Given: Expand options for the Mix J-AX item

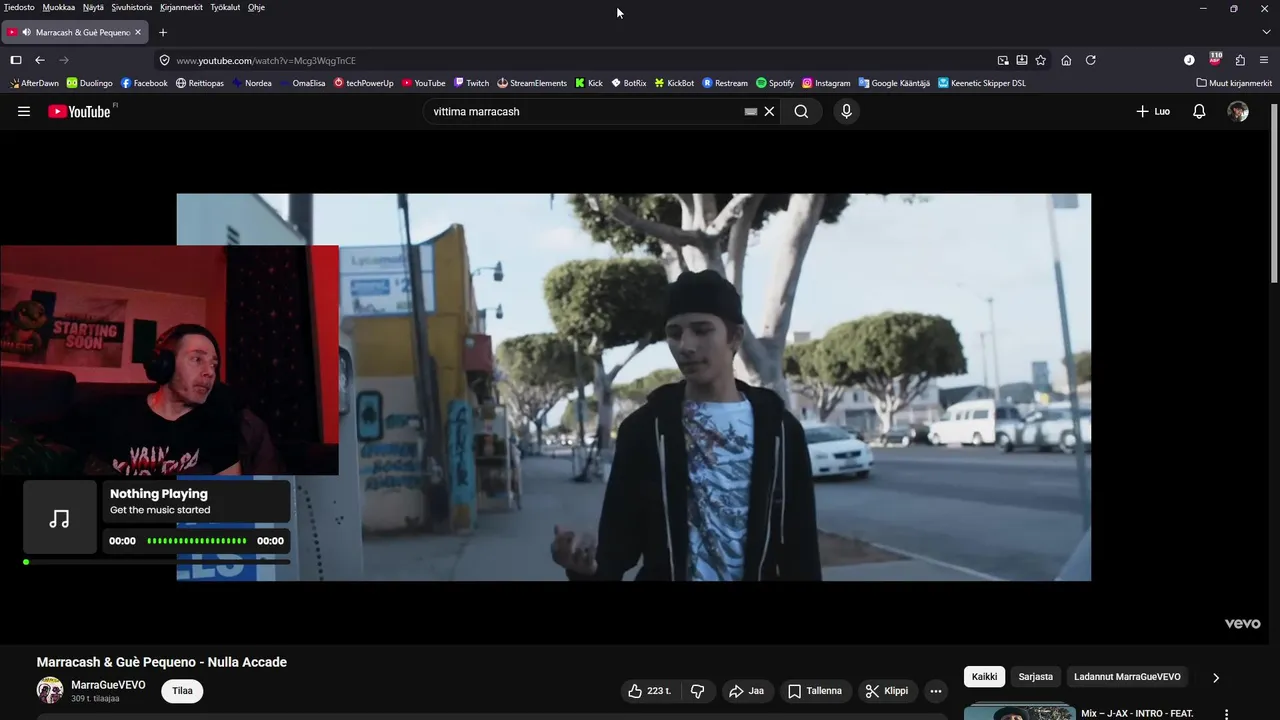Looking at the screenshot, I should click(x=1227, y=714).
